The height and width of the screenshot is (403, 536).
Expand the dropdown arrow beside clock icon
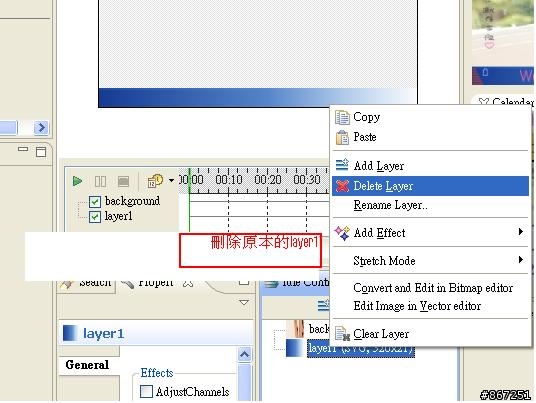click(171, 180)
